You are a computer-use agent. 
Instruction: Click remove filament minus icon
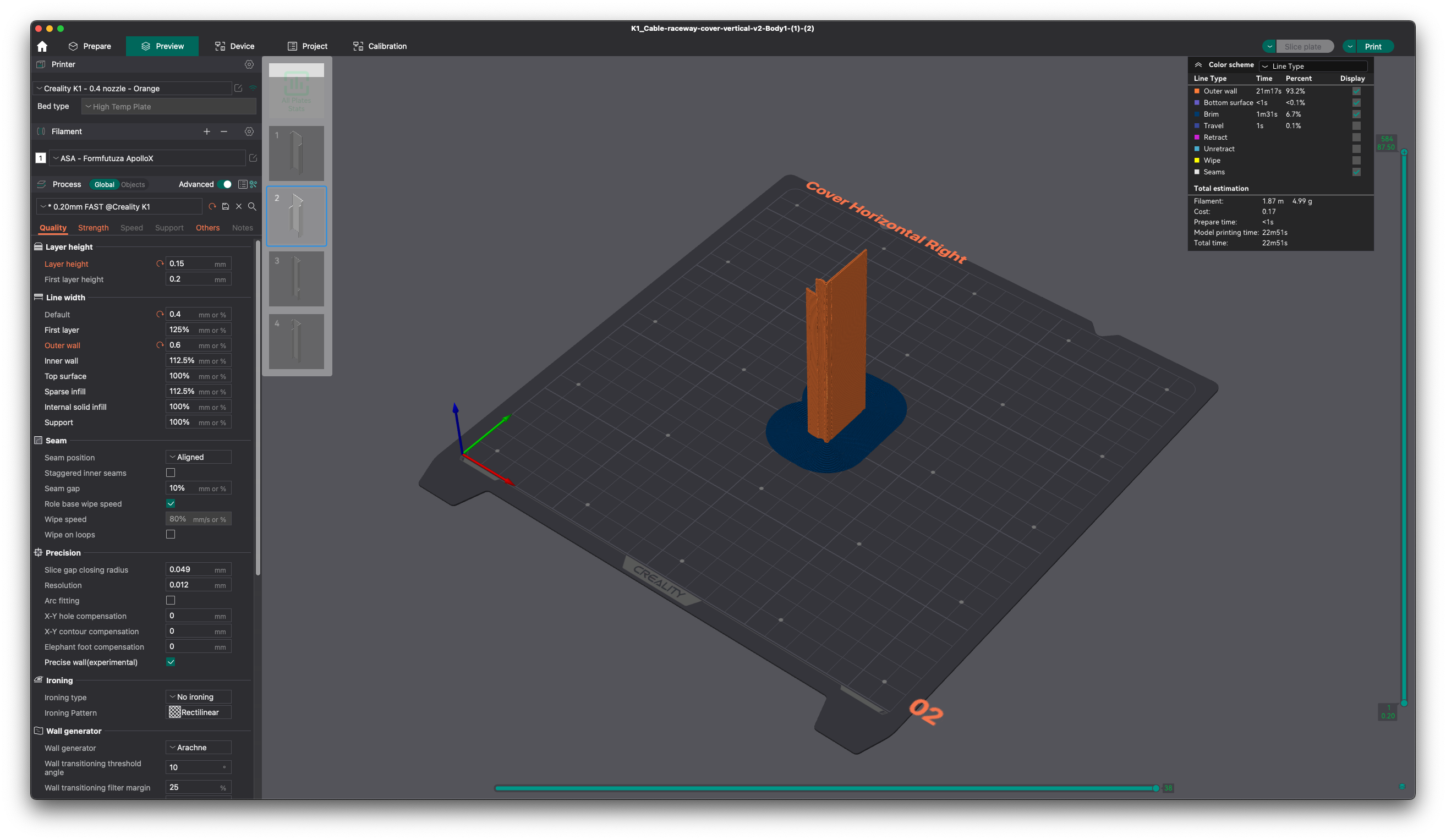pos(224,131)
